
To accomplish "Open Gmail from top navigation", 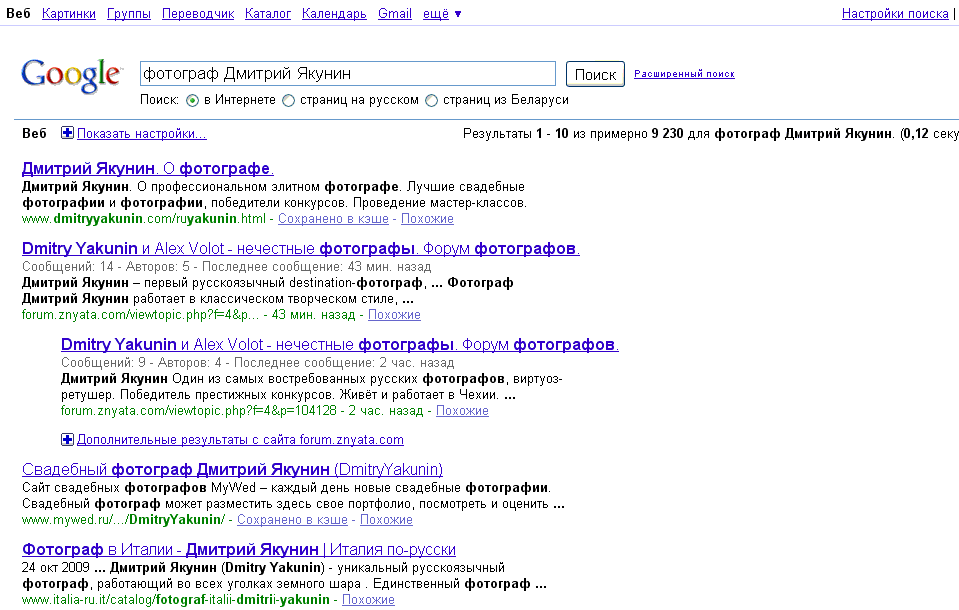I will coord(394,14).
